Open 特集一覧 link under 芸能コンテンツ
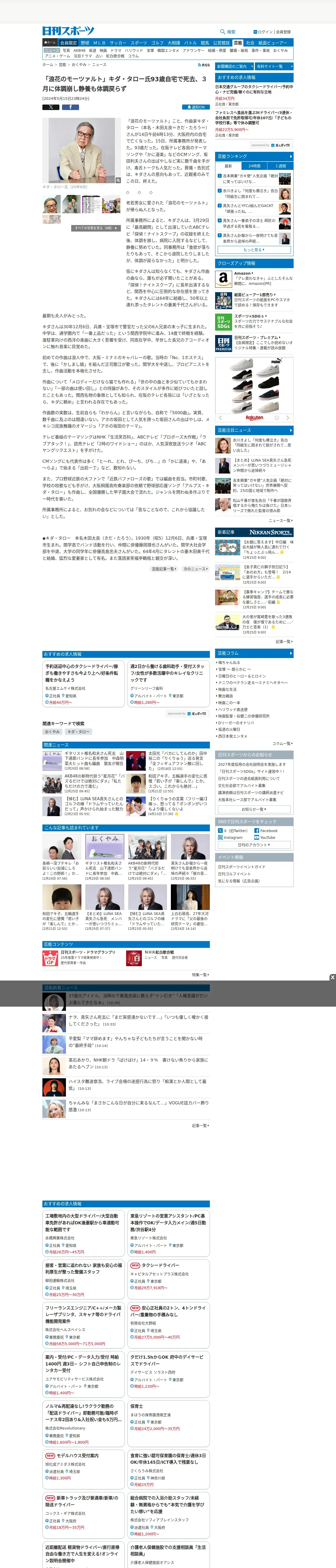The height and width of the screenshot is (1568, 336). (x=201, y=975)
